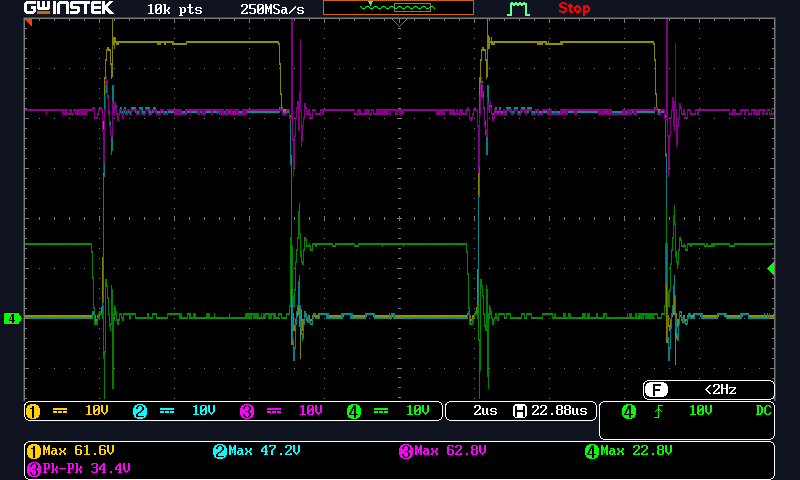800x480 pixels.
Task: Click the channel 3 Pk-Pk 34.4V measurement
Action: click(x=79, y=469)
